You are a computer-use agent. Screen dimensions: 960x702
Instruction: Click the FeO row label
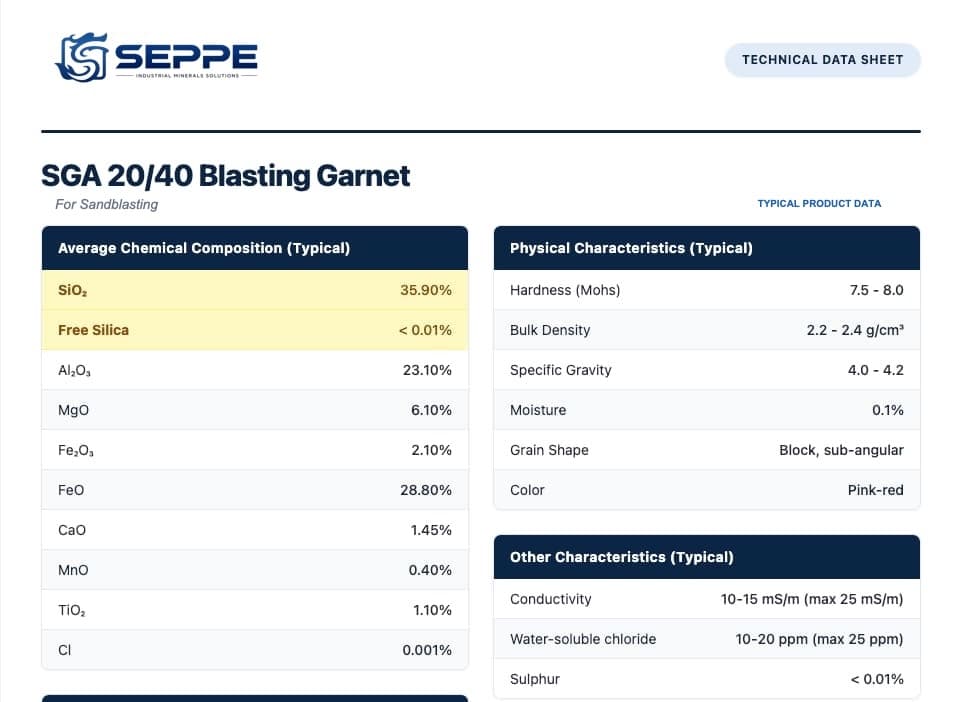(x=71, y=490)
